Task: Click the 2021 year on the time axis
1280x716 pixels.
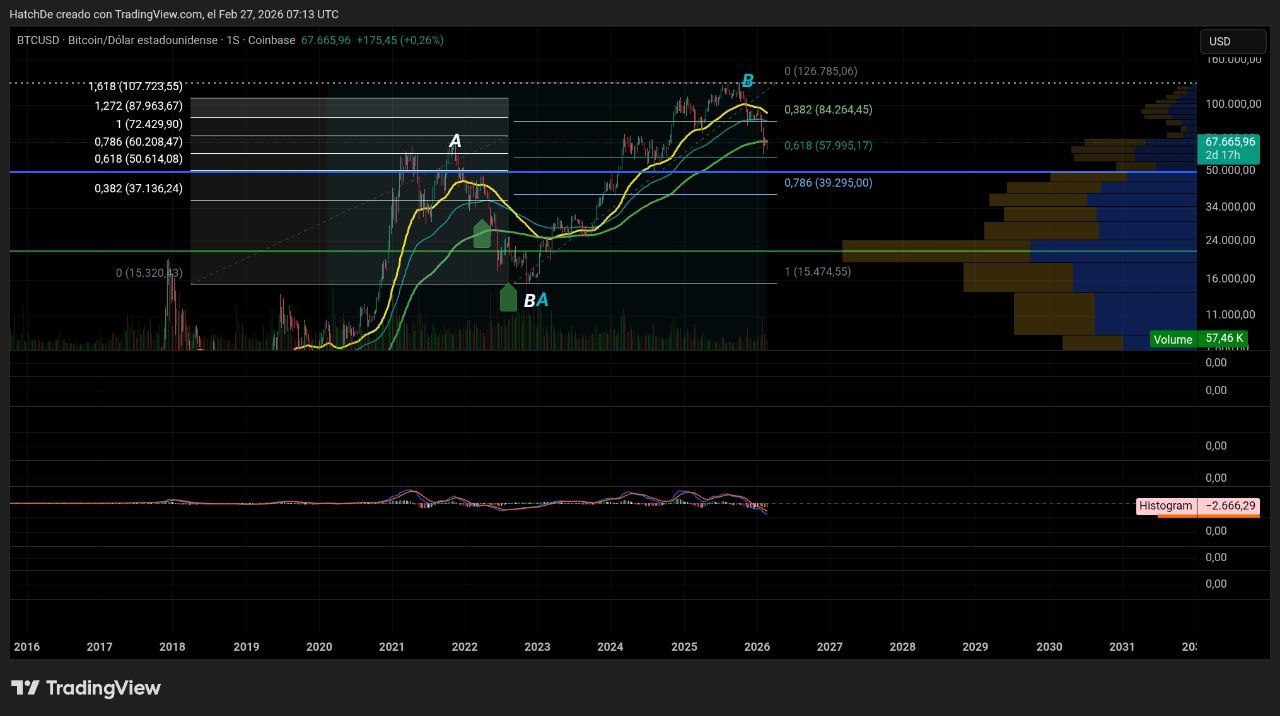Action: pos(391,647)
